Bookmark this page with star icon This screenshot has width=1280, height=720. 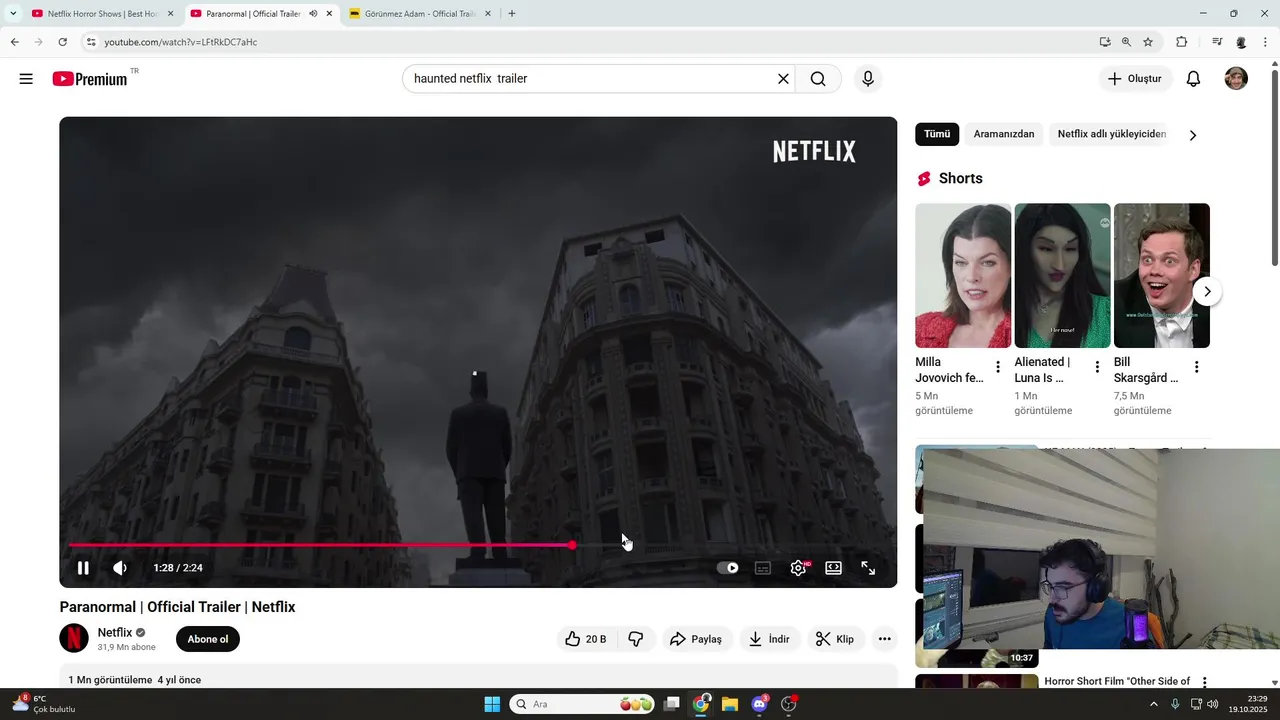[1148, 42]
